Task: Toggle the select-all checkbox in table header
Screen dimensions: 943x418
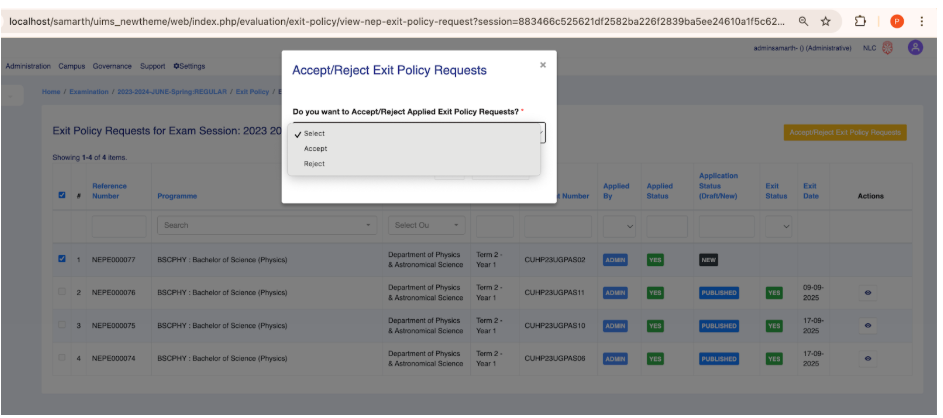Action: click(x=62, y=195)
